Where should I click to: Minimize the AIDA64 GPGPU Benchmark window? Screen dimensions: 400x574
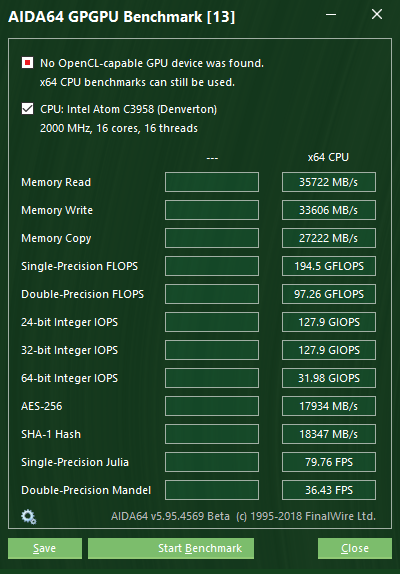[331, 15]
